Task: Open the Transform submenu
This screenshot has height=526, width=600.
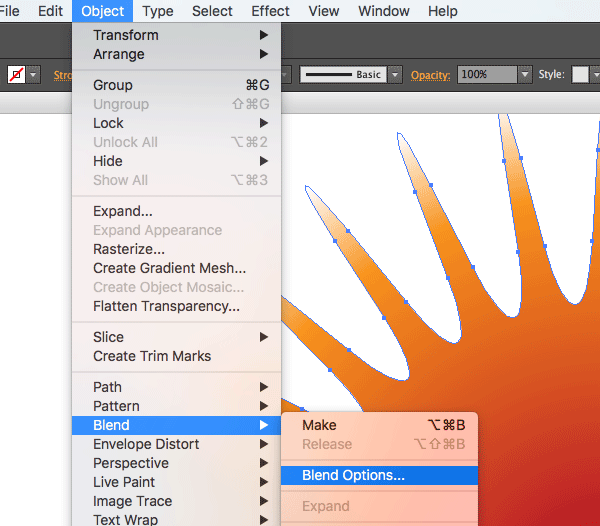Action: pyautogui.click(x=125, y=35)
